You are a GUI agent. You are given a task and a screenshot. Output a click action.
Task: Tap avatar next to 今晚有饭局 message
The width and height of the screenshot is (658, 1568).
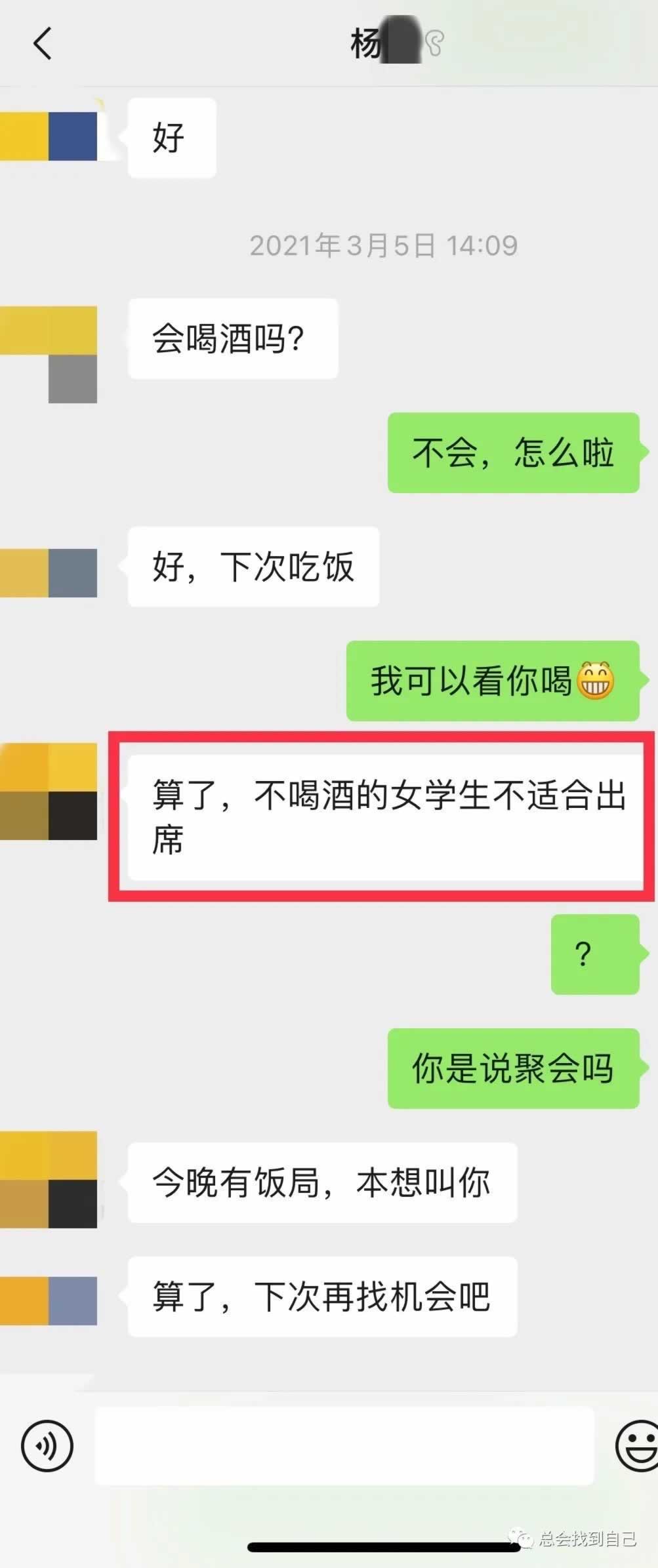click(x=49, y=1179)
